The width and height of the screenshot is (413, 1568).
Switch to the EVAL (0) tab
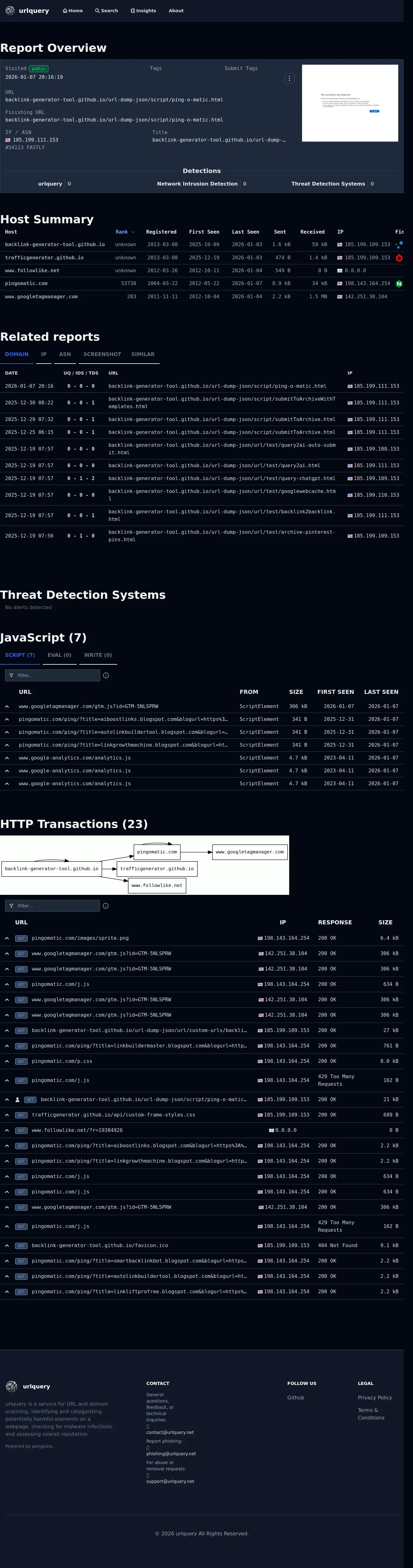click(x=60, y=655)
